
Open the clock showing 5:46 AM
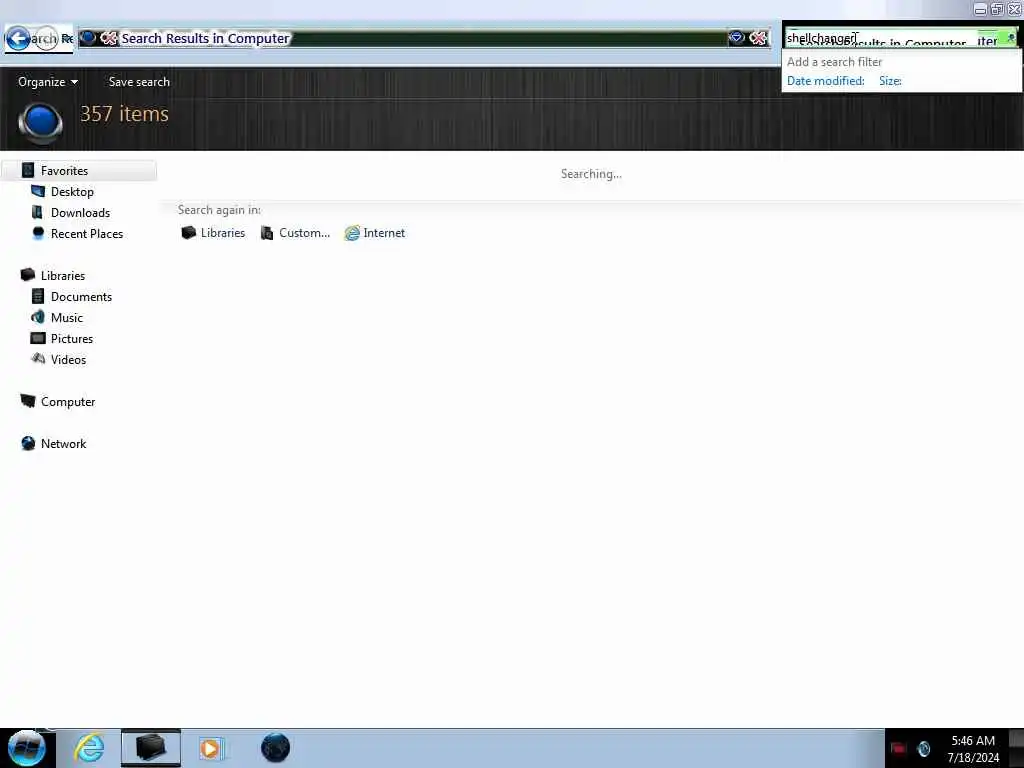click(973, 748)
